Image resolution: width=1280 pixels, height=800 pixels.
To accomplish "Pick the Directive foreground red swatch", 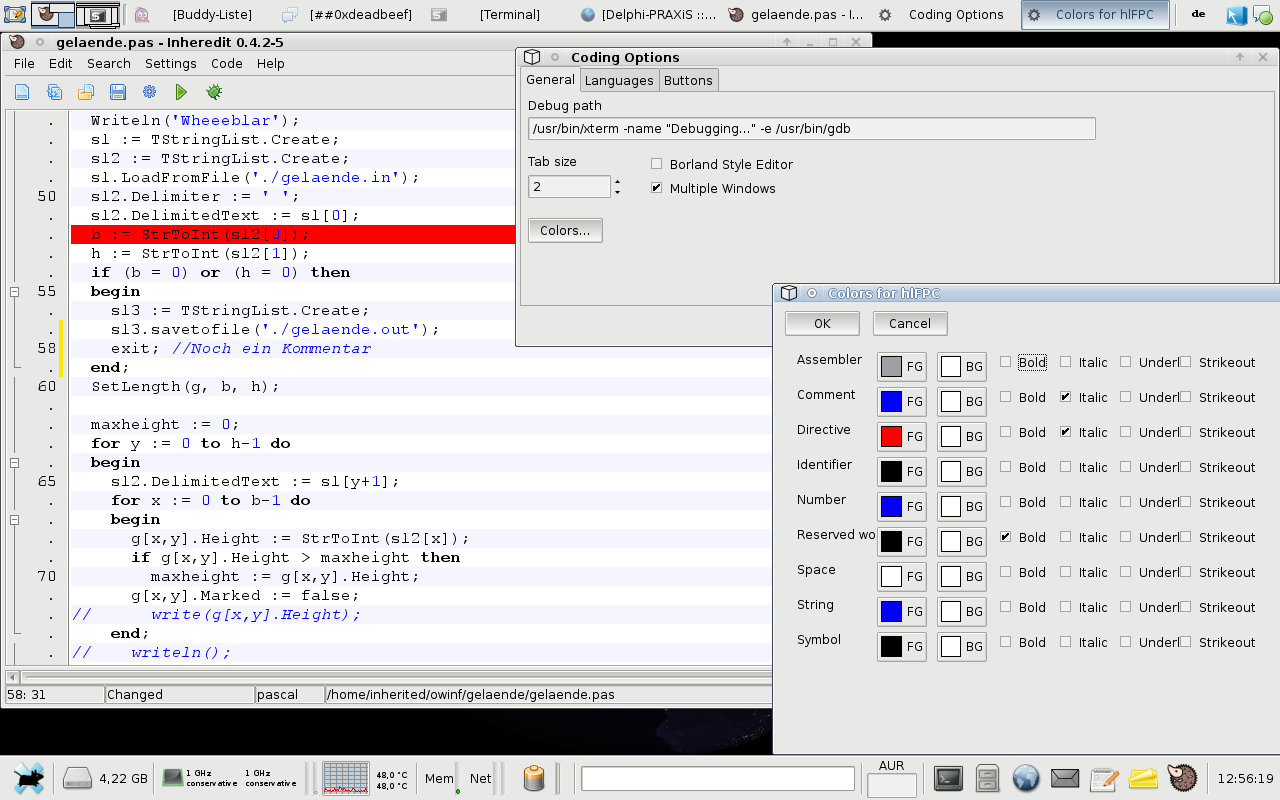I will tap(891, 436).
